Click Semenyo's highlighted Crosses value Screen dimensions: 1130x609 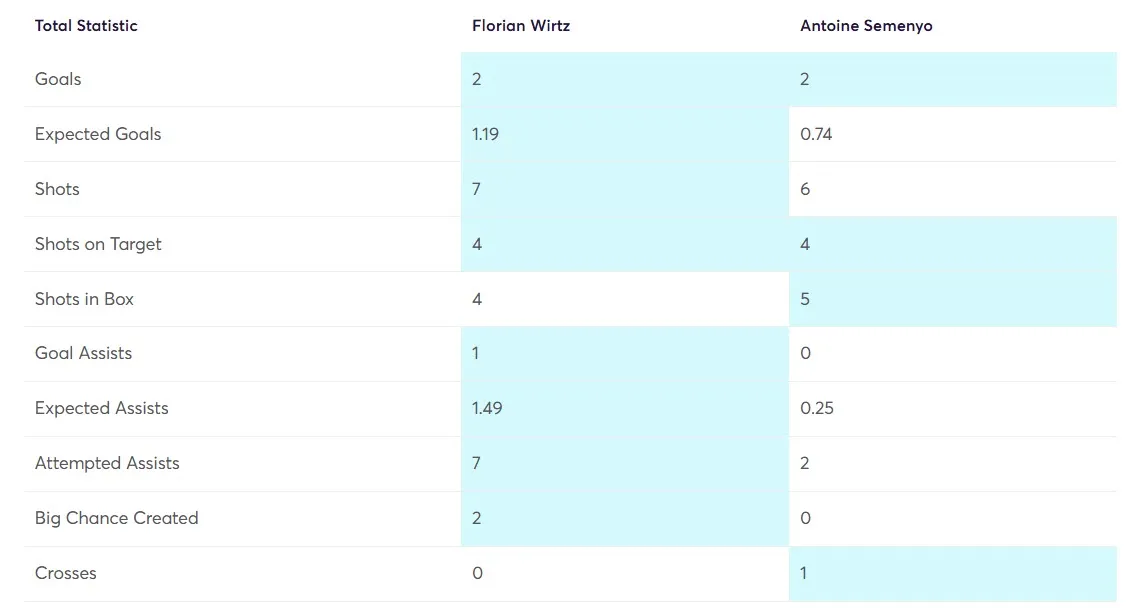804,573
